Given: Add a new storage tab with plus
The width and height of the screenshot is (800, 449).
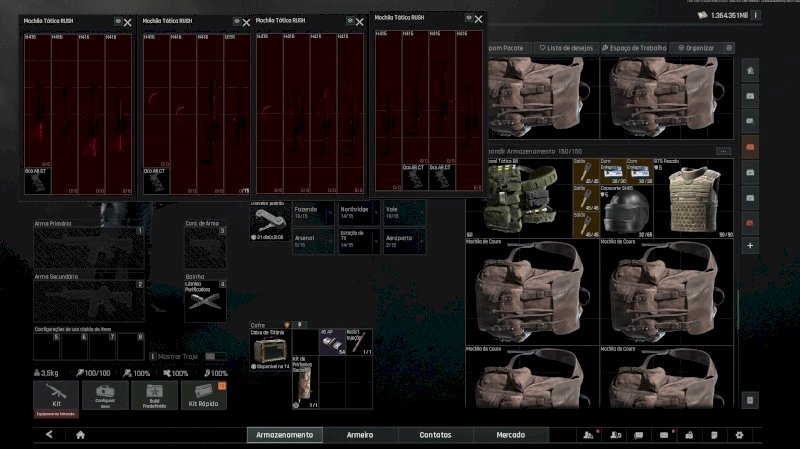Looking at the screenshot, I should pos(750,245).
